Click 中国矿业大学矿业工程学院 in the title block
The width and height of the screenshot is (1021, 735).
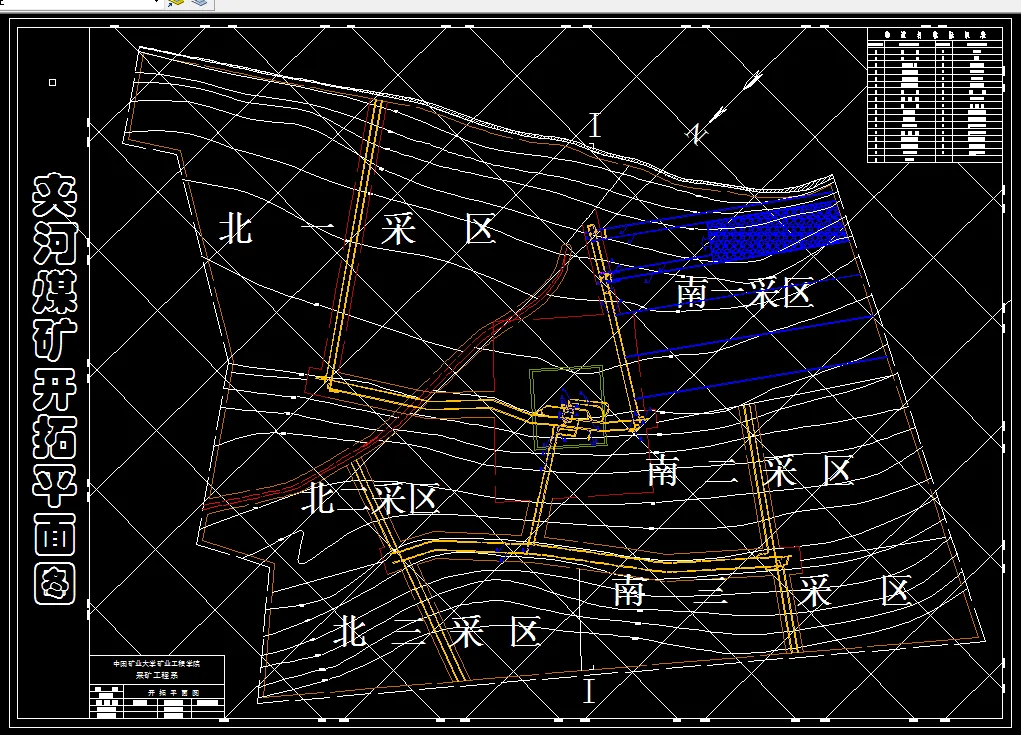(x=157, y=663)
